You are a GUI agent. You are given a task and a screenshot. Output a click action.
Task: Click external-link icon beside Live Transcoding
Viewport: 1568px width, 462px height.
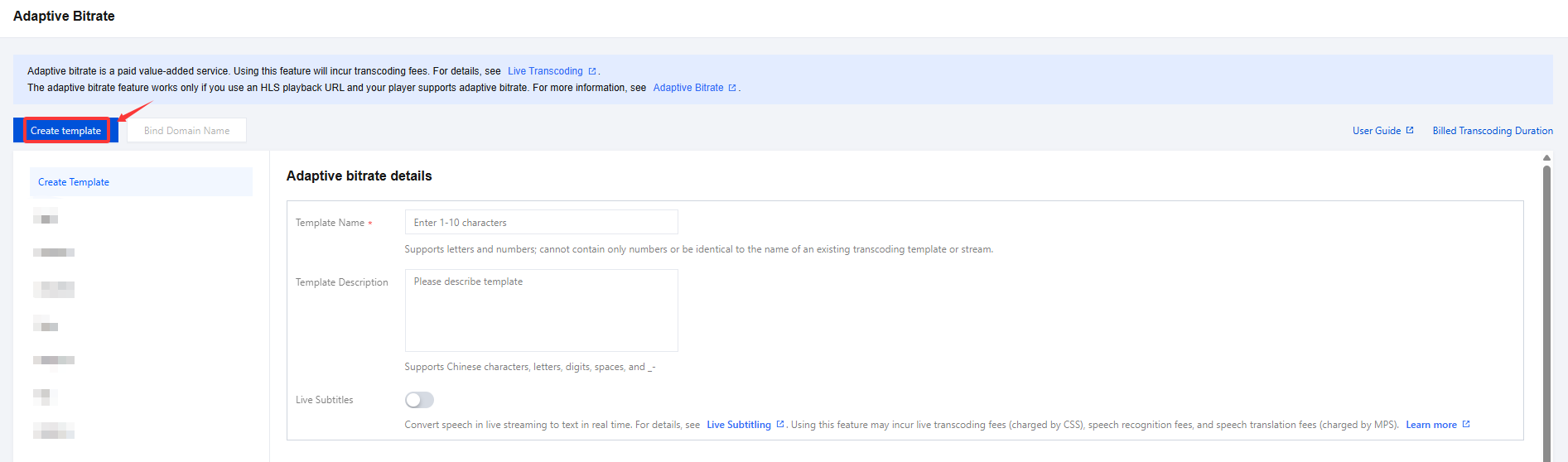coord(592,71)
